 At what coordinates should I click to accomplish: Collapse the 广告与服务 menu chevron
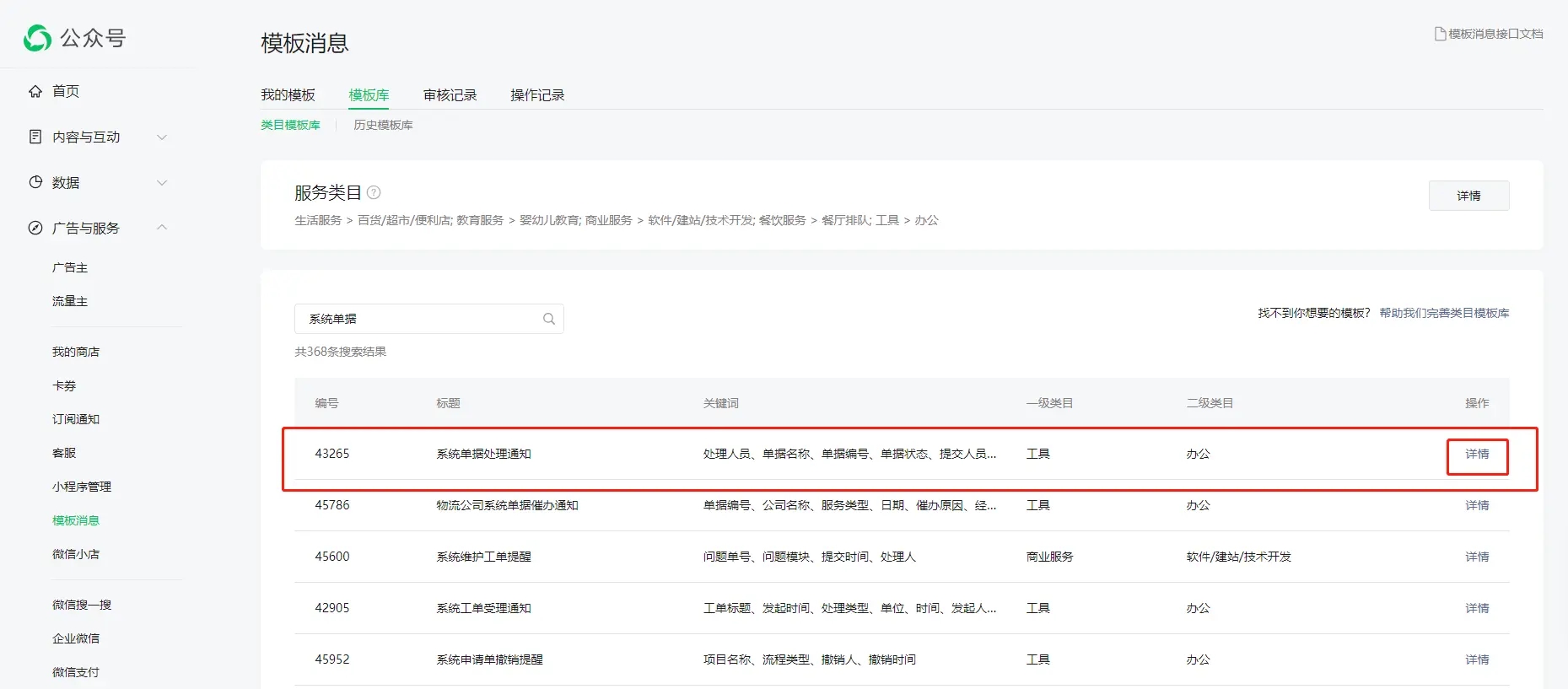click(162, 228)
